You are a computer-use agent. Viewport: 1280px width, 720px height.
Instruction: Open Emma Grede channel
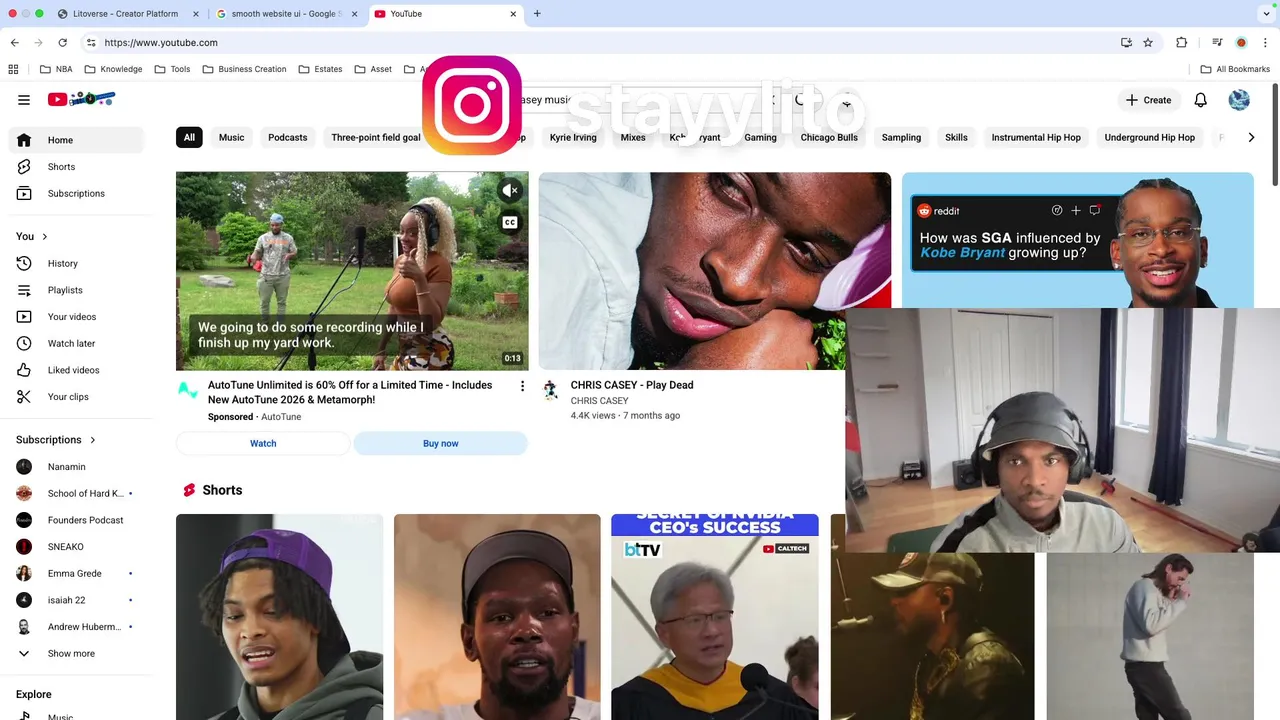click(x=76, y=573)
